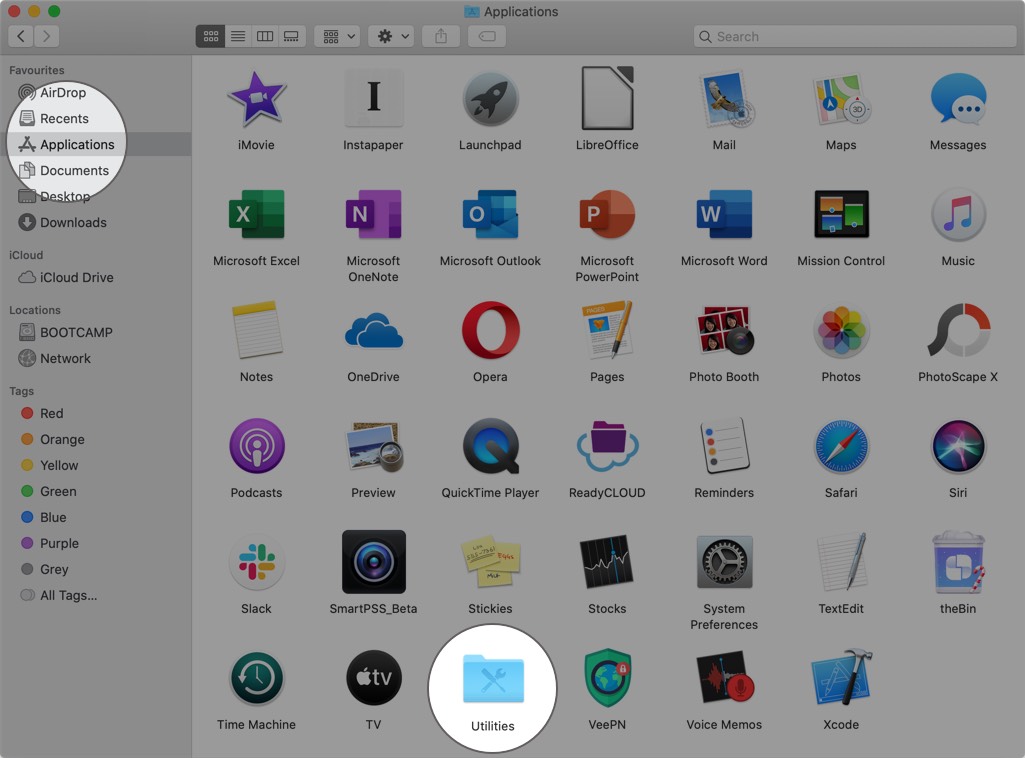This screenshot has height=758, width=1025.
Task: Open the gear action menu dropdown
Action: click(391, 37)
